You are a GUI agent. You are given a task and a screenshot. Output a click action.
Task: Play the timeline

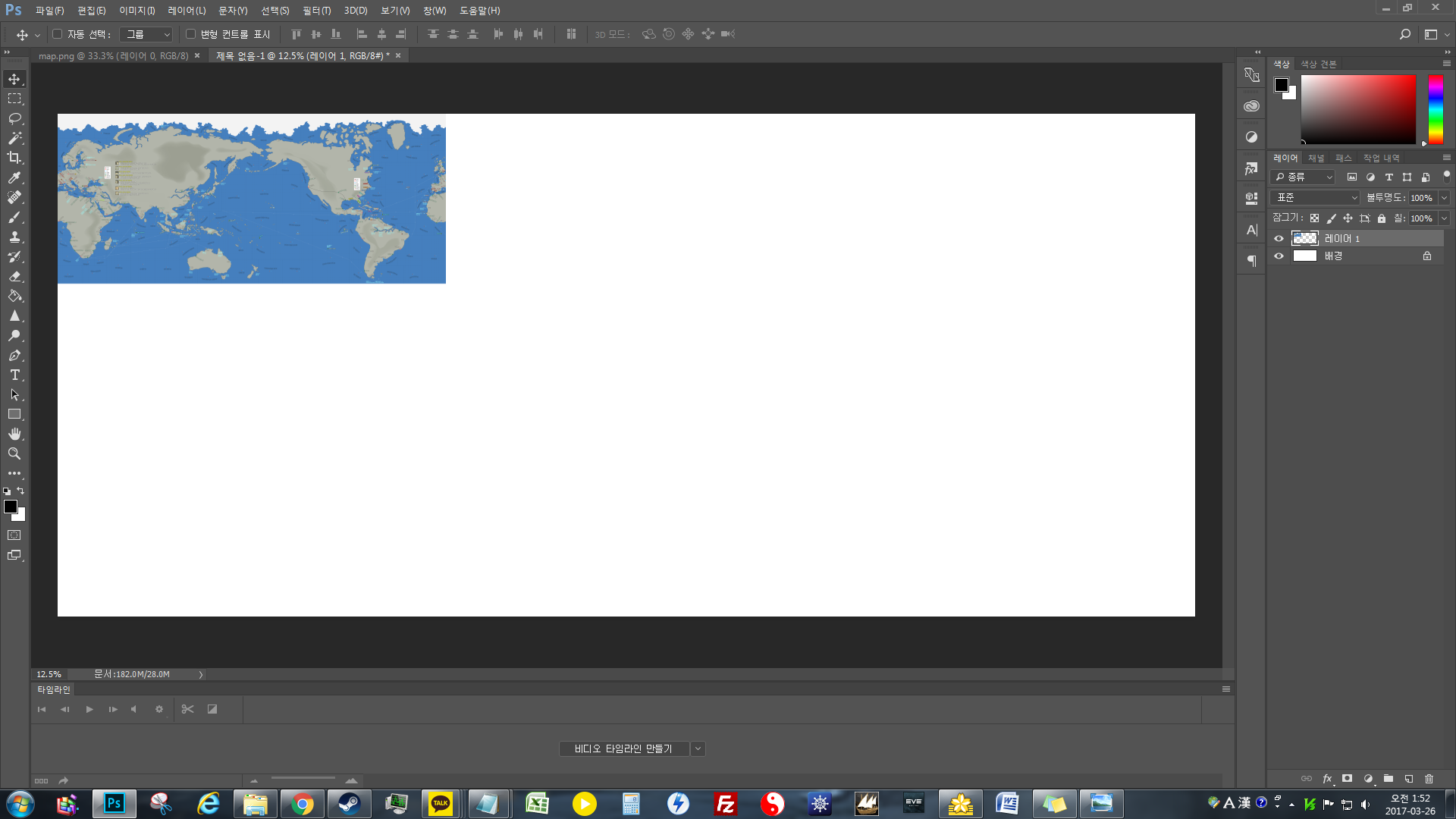pos(89,709)
